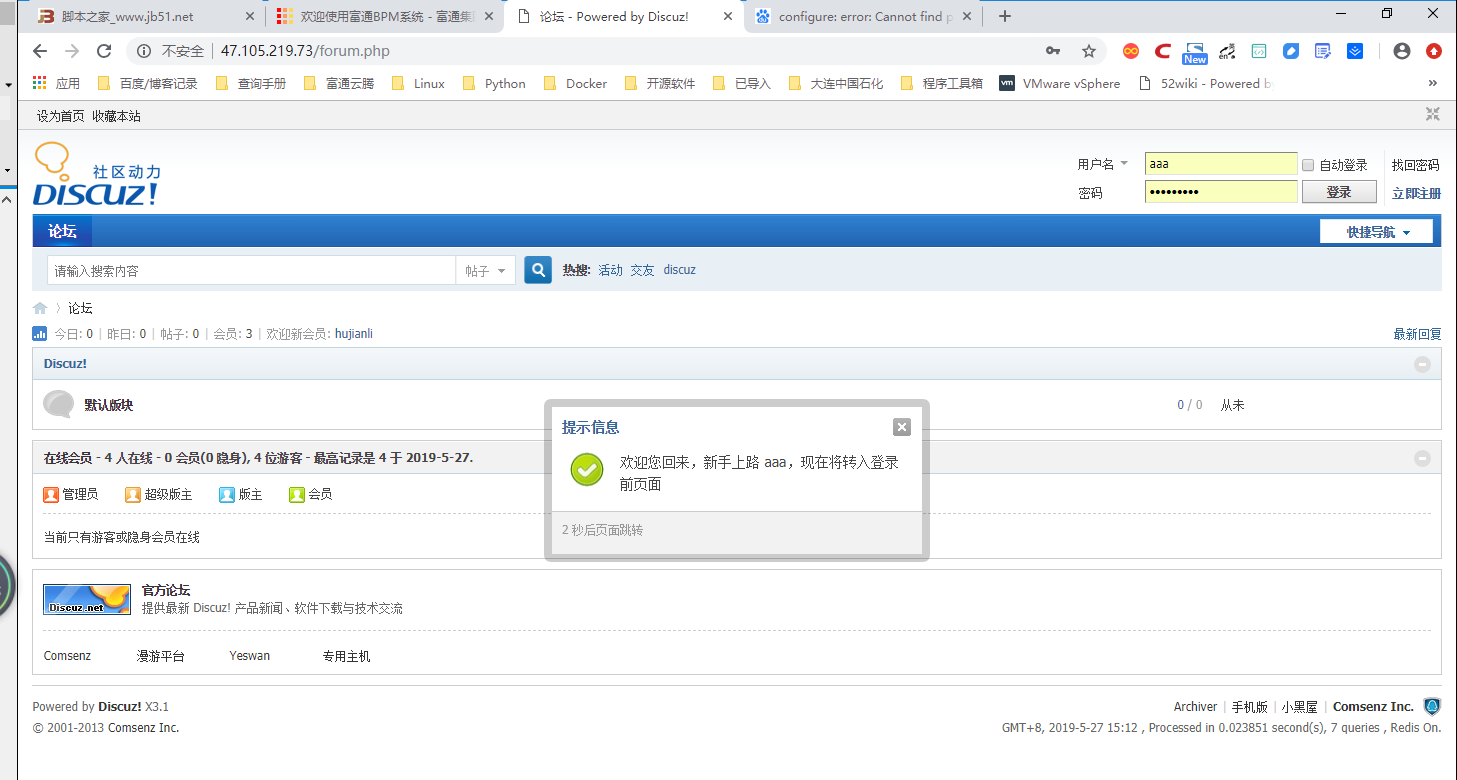Switch to the configure: error browser tab
Image resolution: width=1457 pixels, height=780 pixels.
click(x=864, y=17)
